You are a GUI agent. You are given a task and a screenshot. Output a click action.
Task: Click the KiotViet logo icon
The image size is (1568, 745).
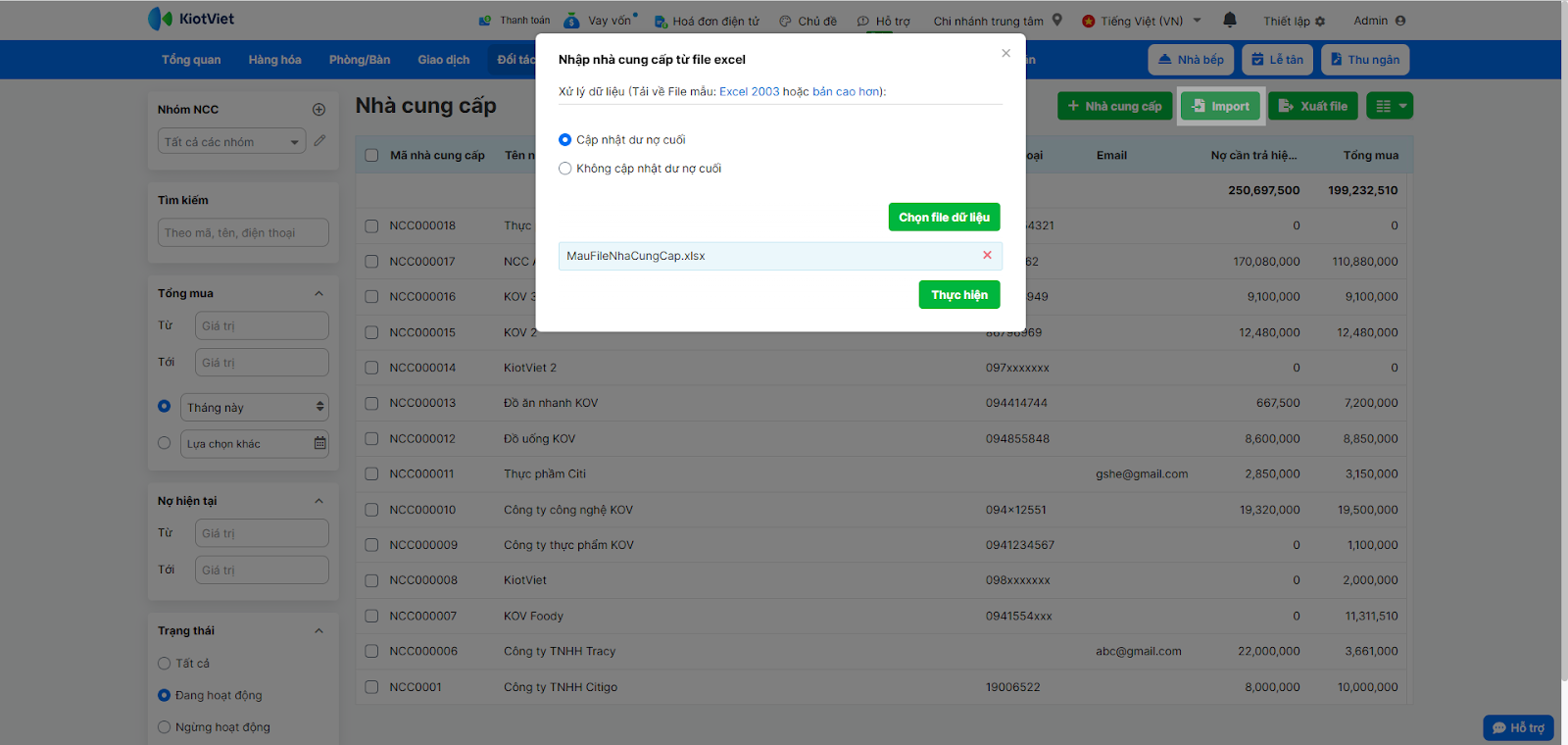coord(160,19)
